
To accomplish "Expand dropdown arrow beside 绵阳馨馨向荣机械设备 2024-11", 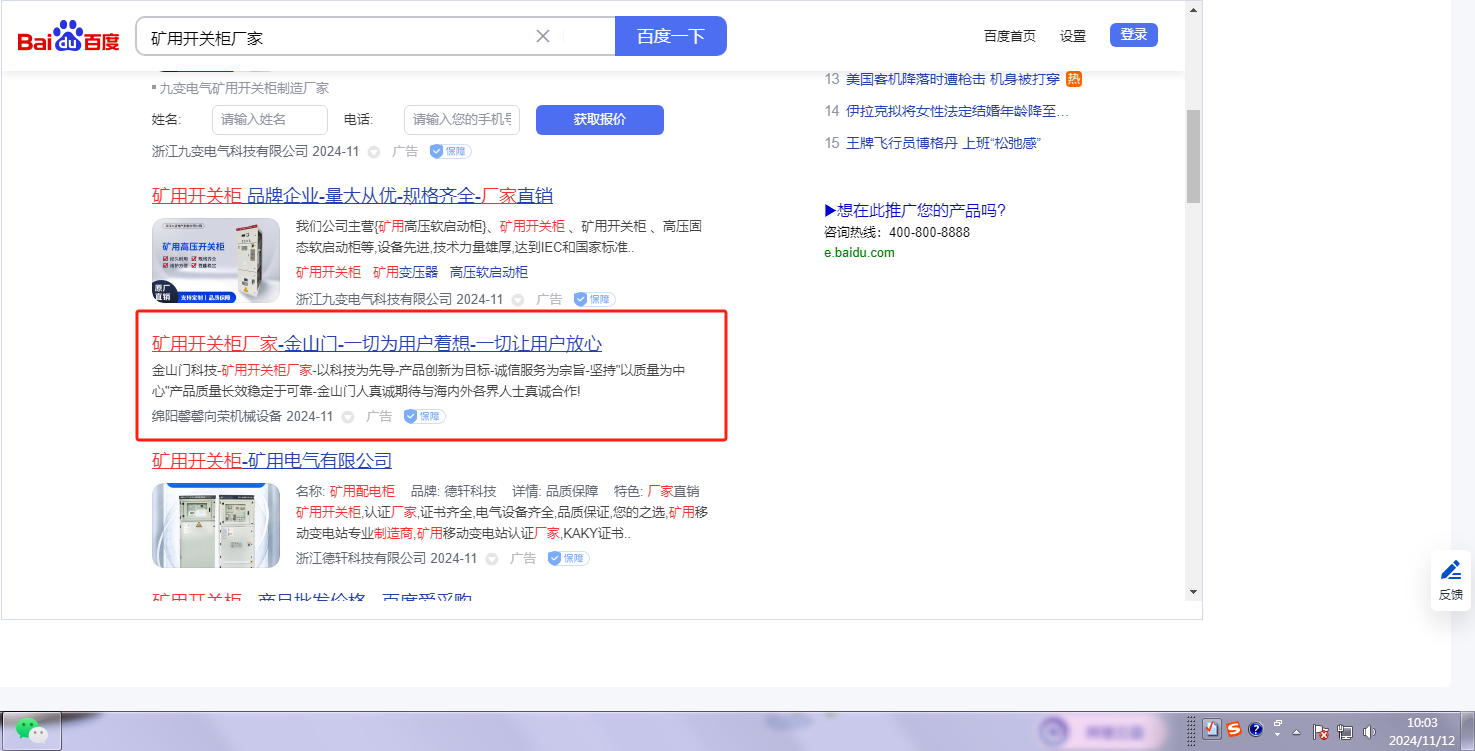I will (x=348, y=417).
